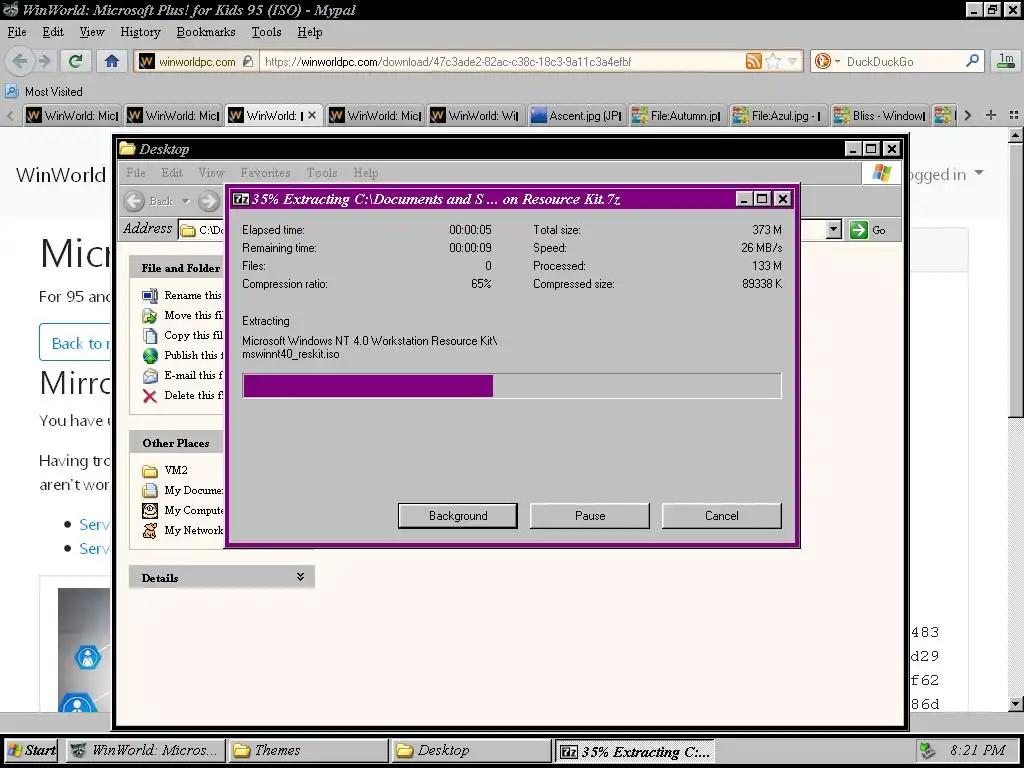Click Background in the 7-Zip dialog
The height and width of the screenshot is (768, 1024).
[x=458, y=516]
